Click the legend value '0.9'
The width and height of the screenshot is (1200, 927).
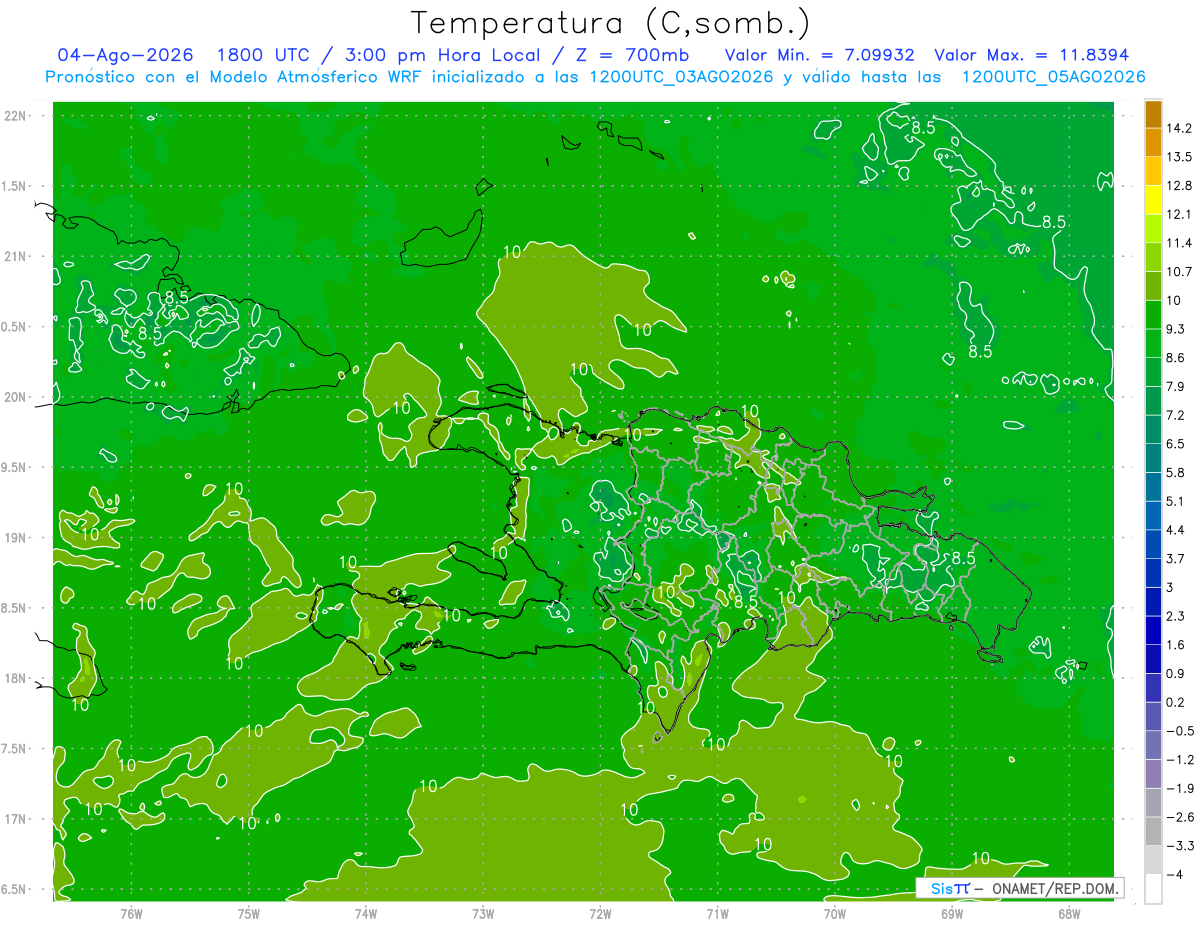[1175, 673]
